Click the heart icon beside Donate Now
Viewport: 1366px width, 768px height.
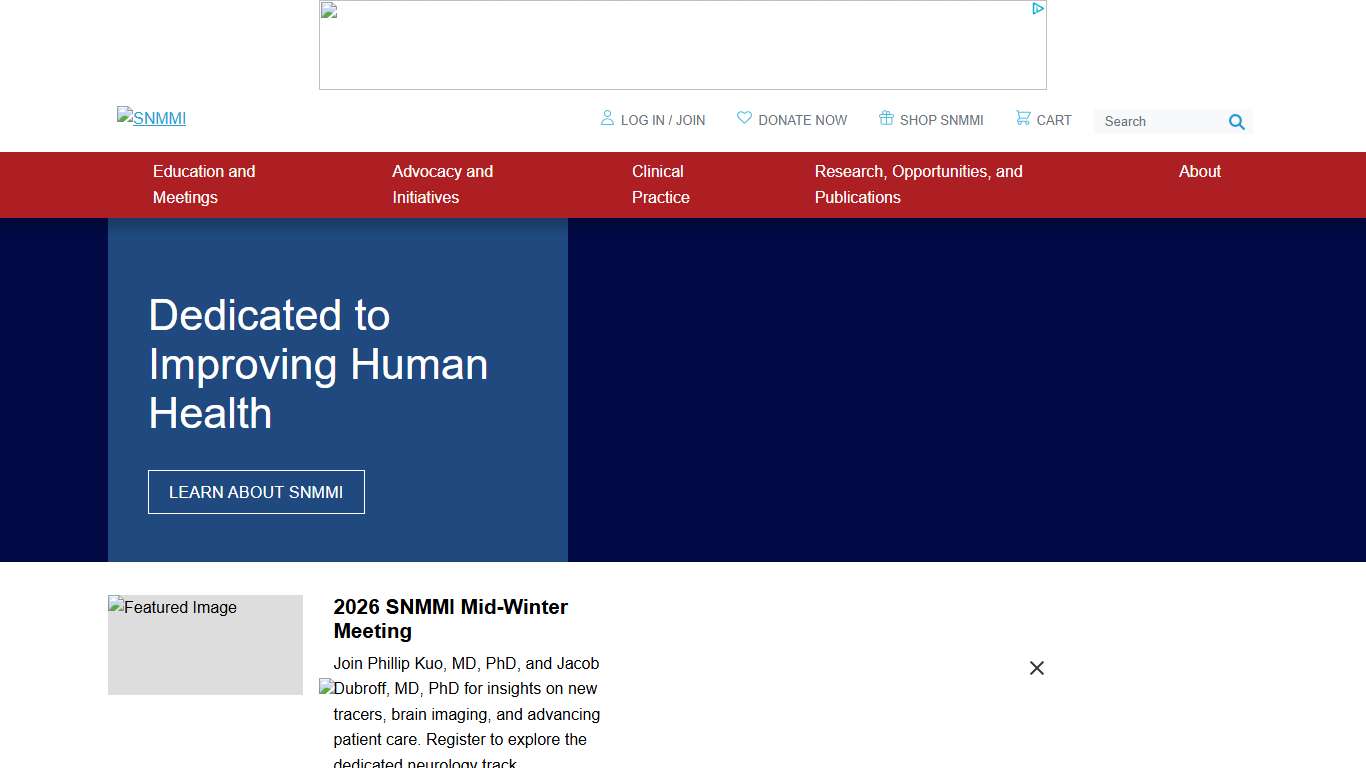click(x=744, y=118)
